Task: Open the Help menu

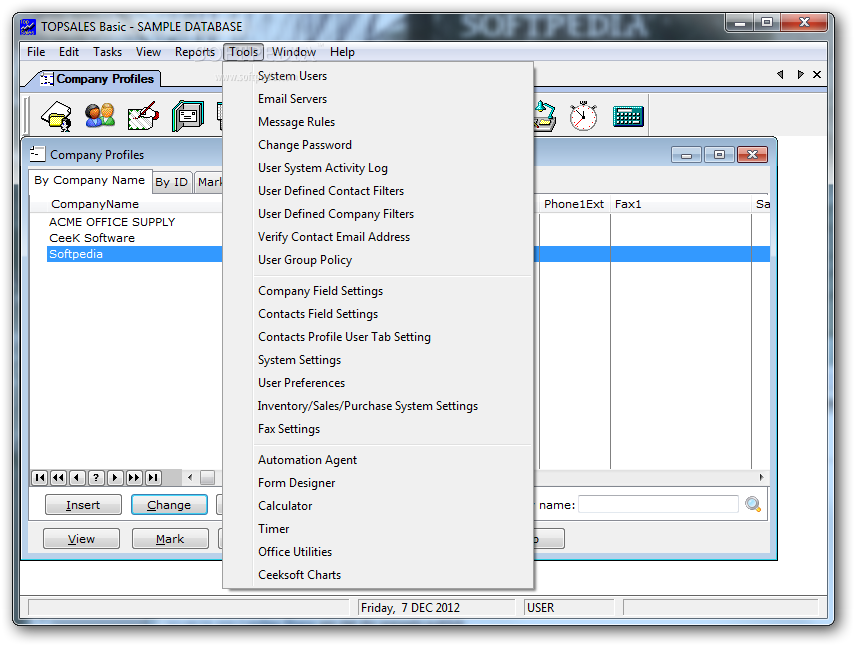Action: pyautogui.click(x=342, y=52)
